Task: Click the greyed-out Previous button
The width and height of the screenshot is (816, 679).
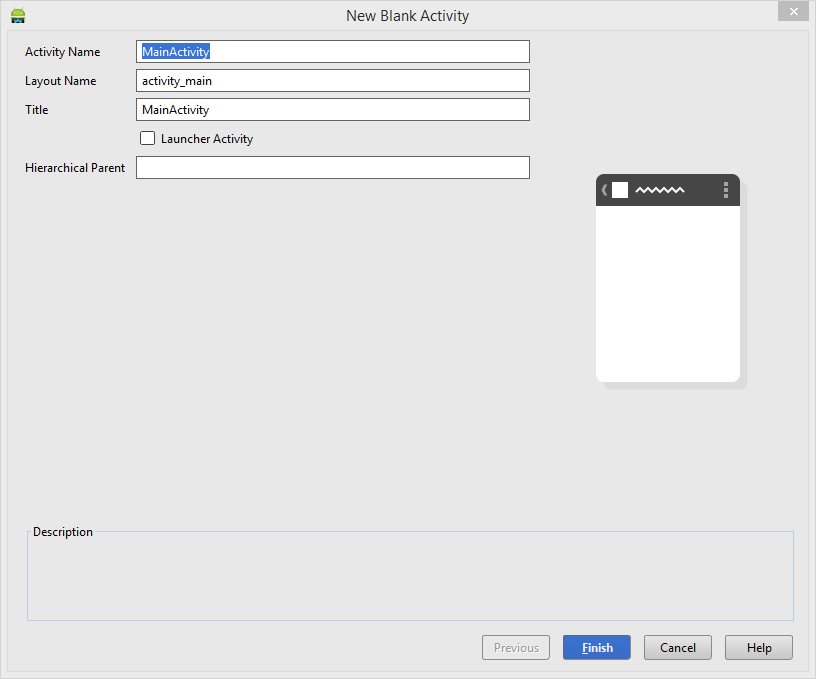Action: 516,648
